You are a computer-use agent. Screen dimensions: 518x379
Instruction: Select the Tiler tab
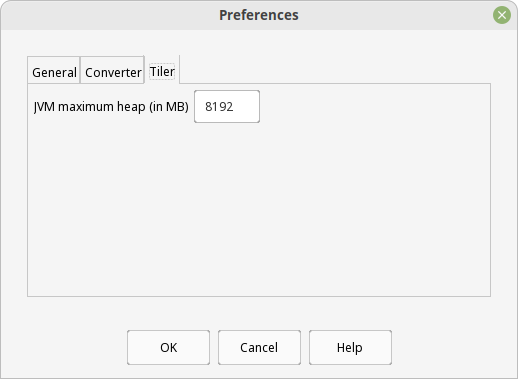pyautogui.click(x=162, y=70)
